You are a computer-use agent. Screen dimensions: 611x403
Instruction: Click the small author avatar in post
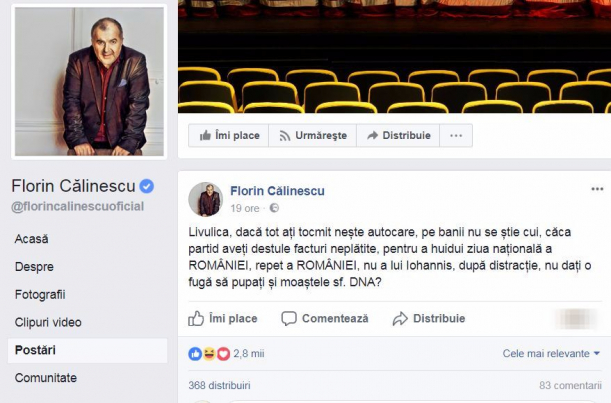coord(205,199)
